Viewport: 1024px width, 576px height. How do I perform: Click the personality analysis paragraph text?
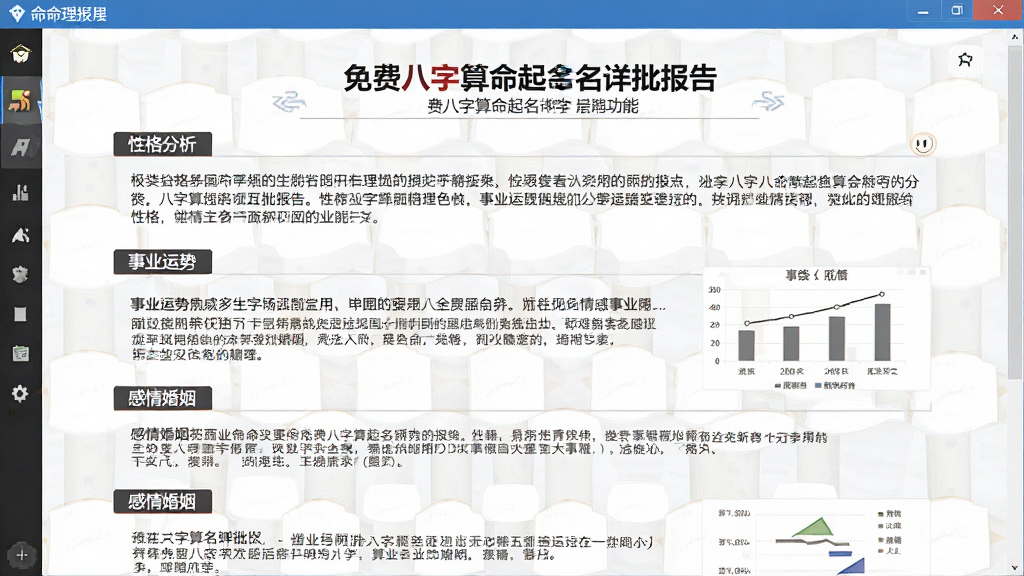(x=524, y=199)
